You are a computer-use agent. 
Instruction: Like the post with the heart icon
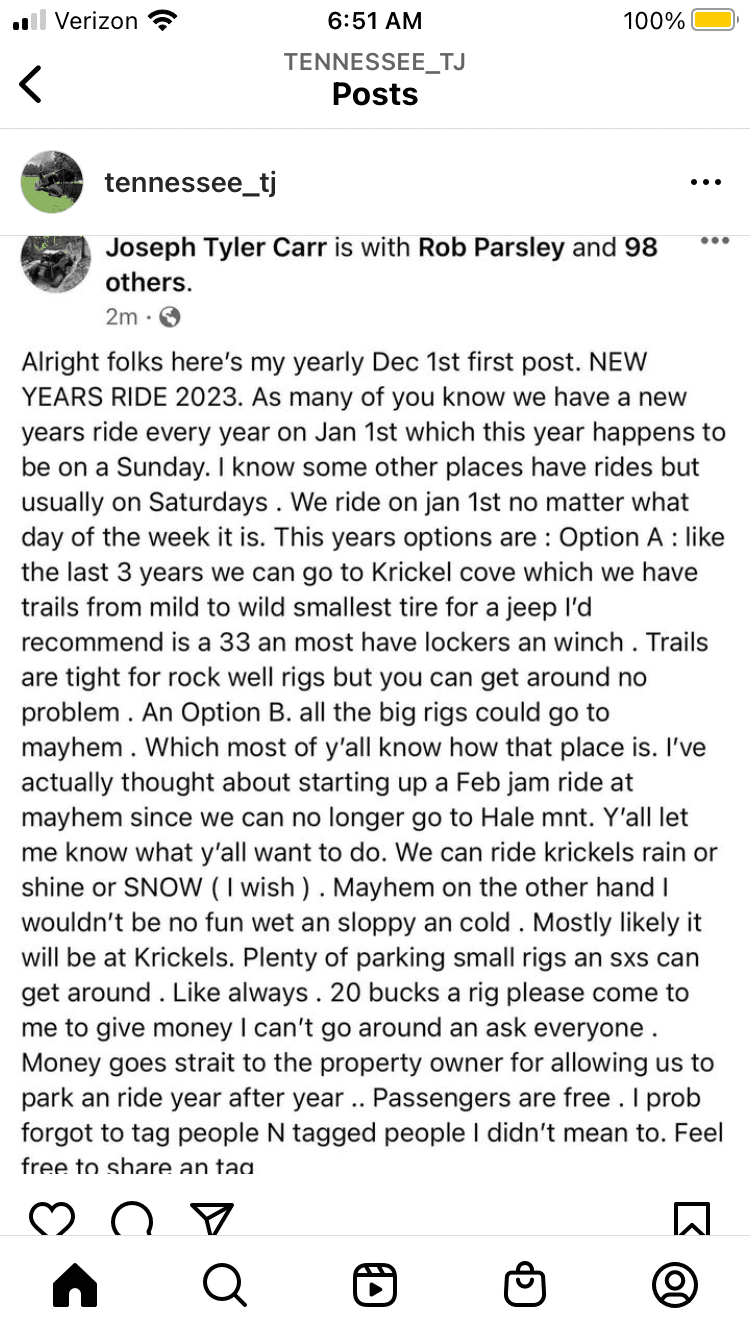tap(52, 1219)
